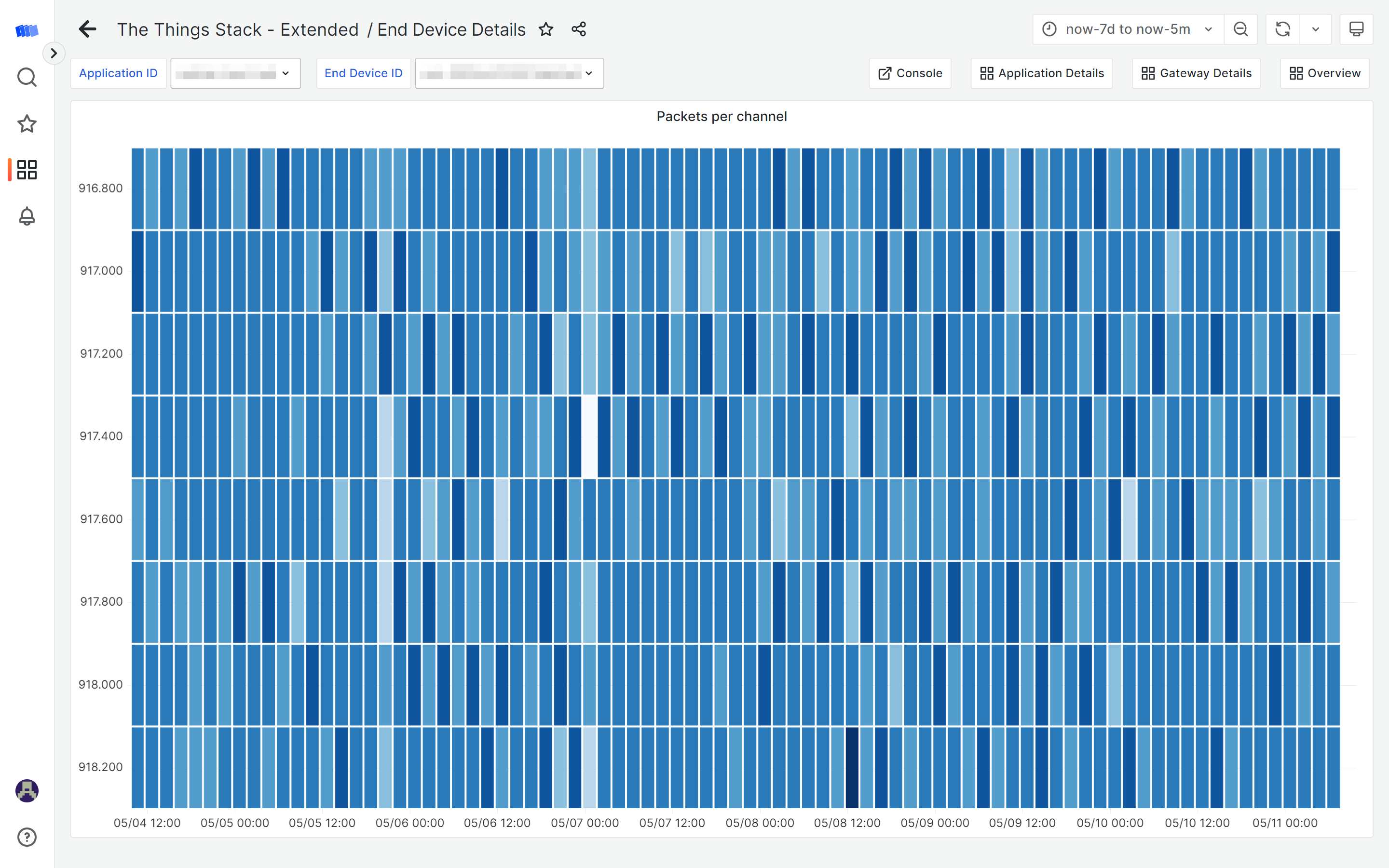This screenshot has height=868, width=1389.
Task: Open the Console link
Action: coord(910,73)
